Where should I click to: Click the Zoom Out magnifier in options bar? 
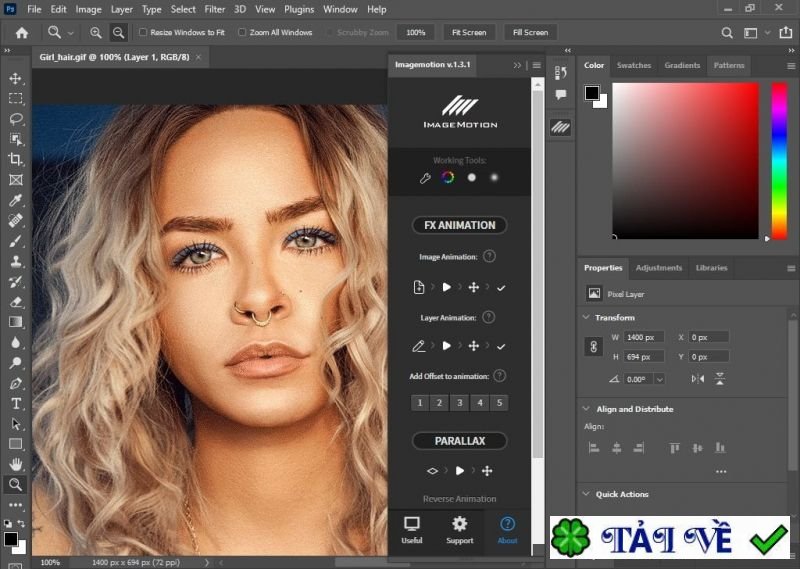(119, 32)
